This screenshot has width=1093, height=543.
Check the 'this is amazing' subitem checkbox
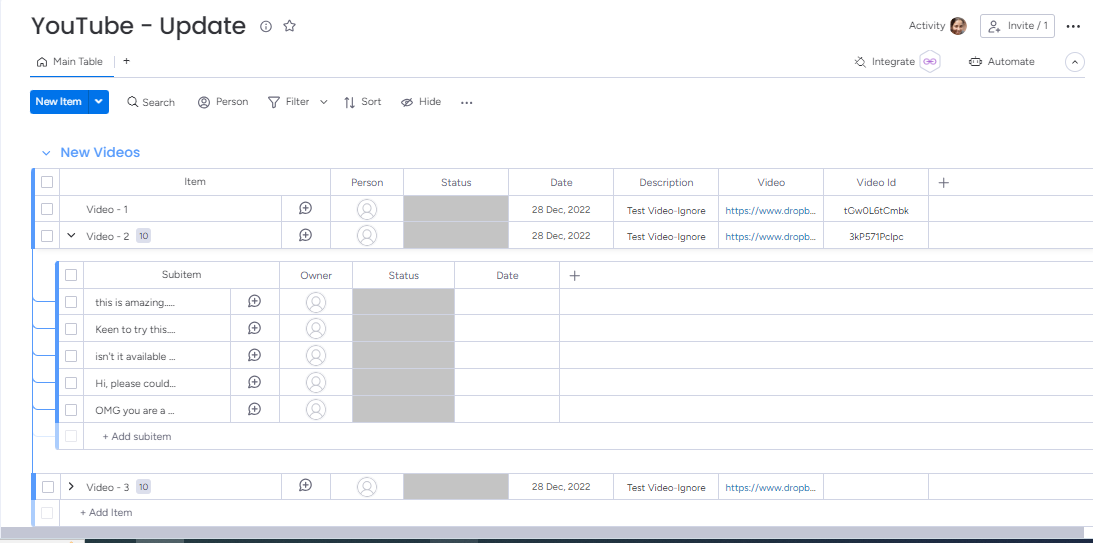[71, 302]
